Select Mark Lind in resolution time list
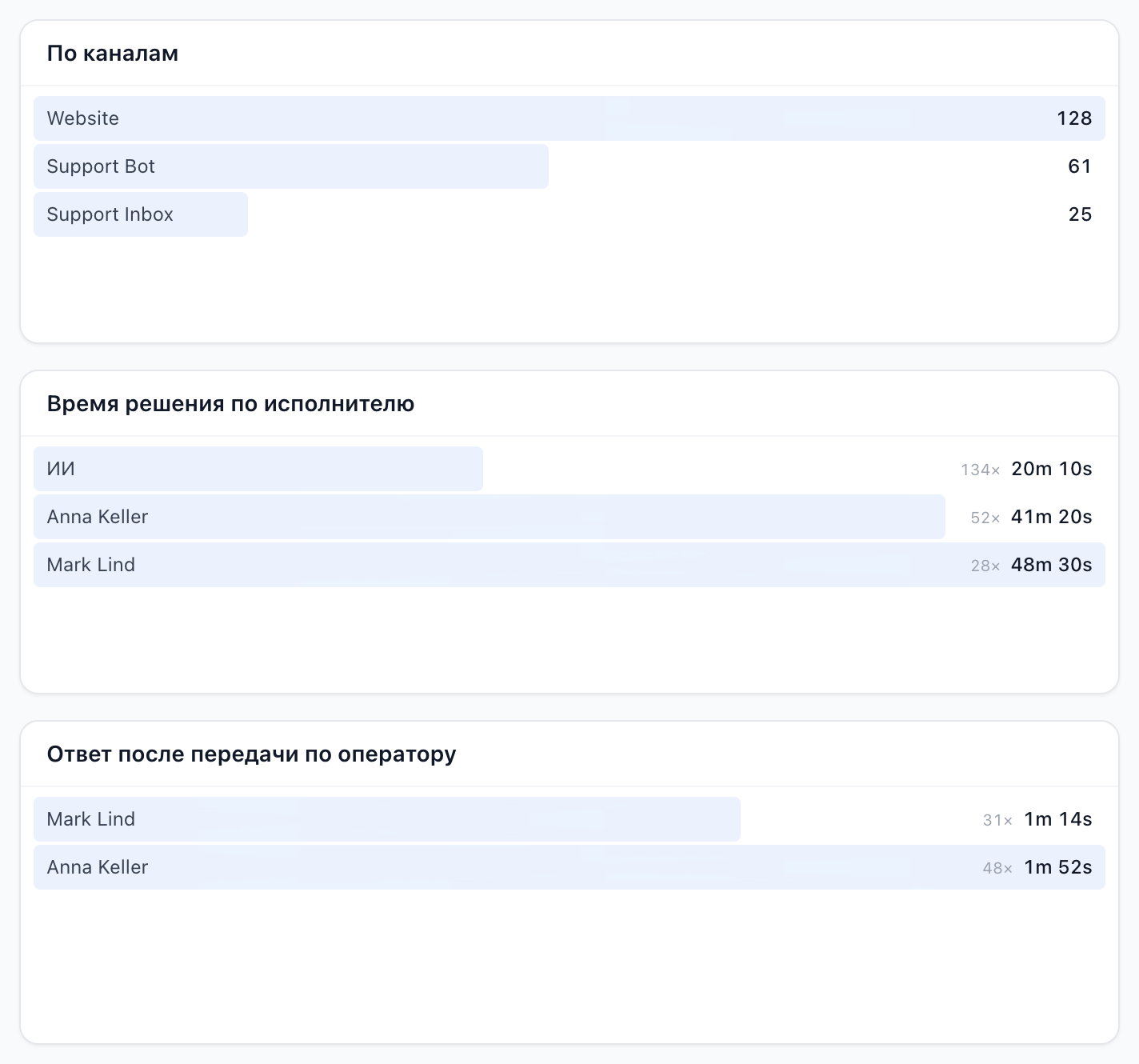Image resolution: width=1139 pixels, height=1064 pixels. point(569,565)
